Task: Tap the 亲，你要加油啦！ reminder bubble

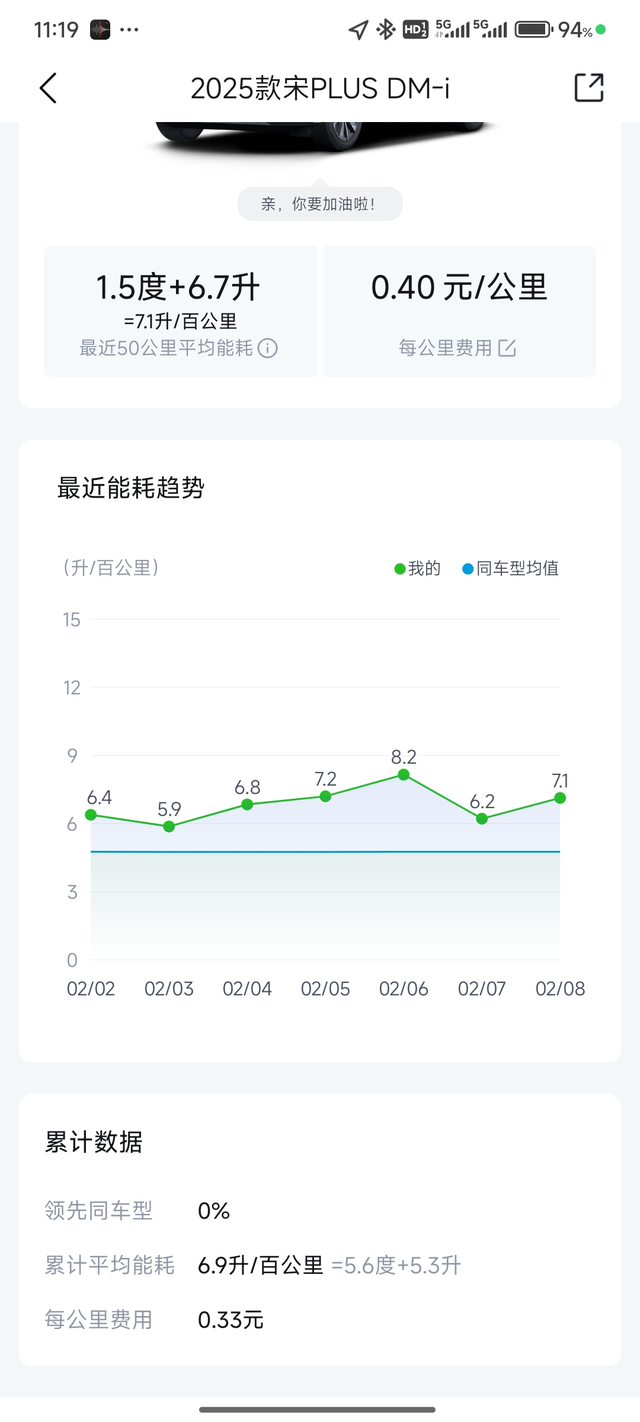Action: tap(320, 204)
